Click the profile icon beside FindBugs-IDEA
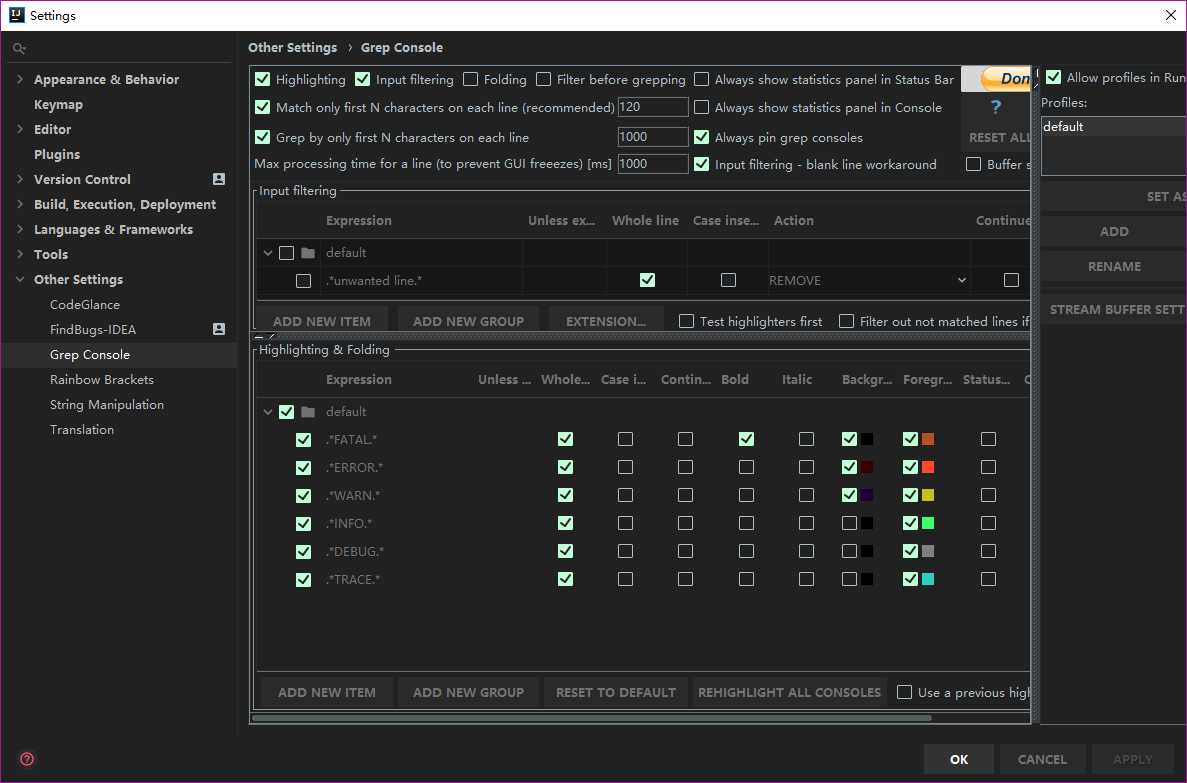Screen dimensions: 1187x783 point(219,329)
